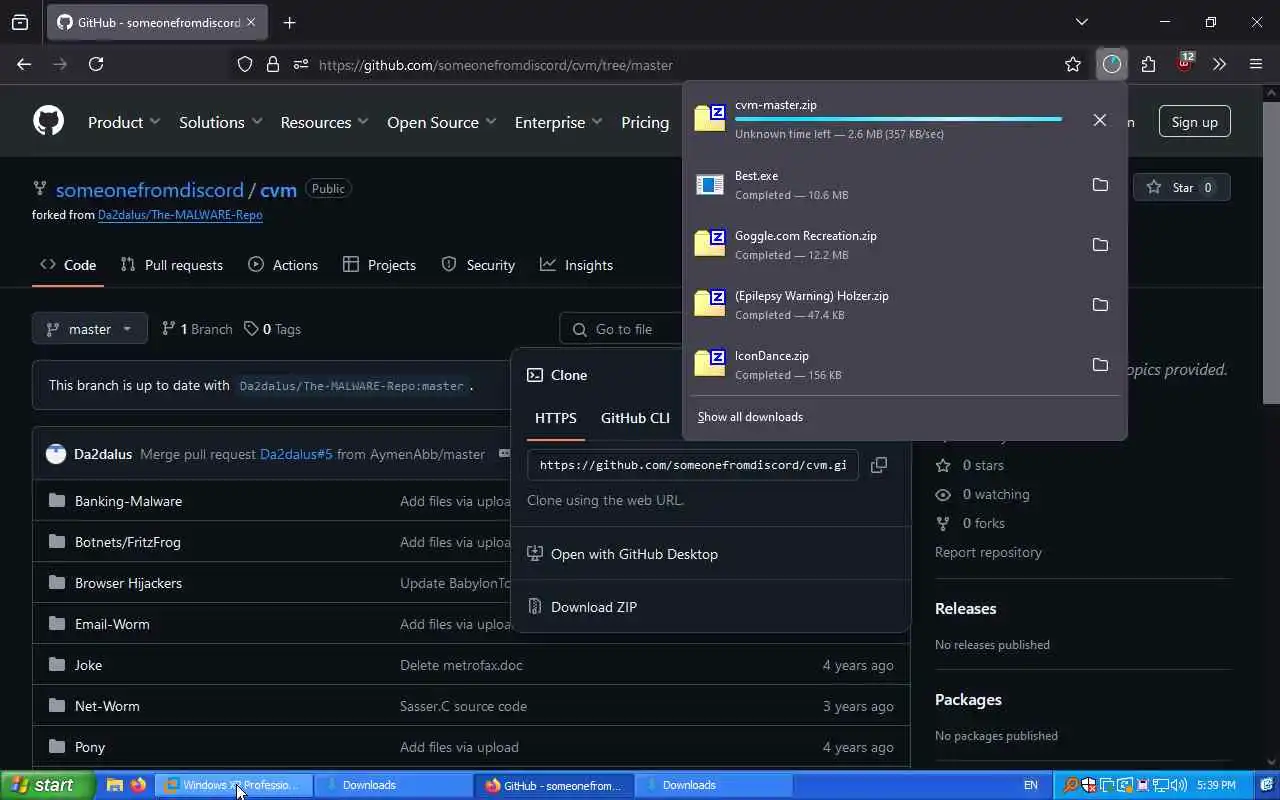Viewport: 1280px width, 800px height.
Task: Open the Da2dalus/The-MALWARE-Repo fork link
Action: (x=180, y=215)
